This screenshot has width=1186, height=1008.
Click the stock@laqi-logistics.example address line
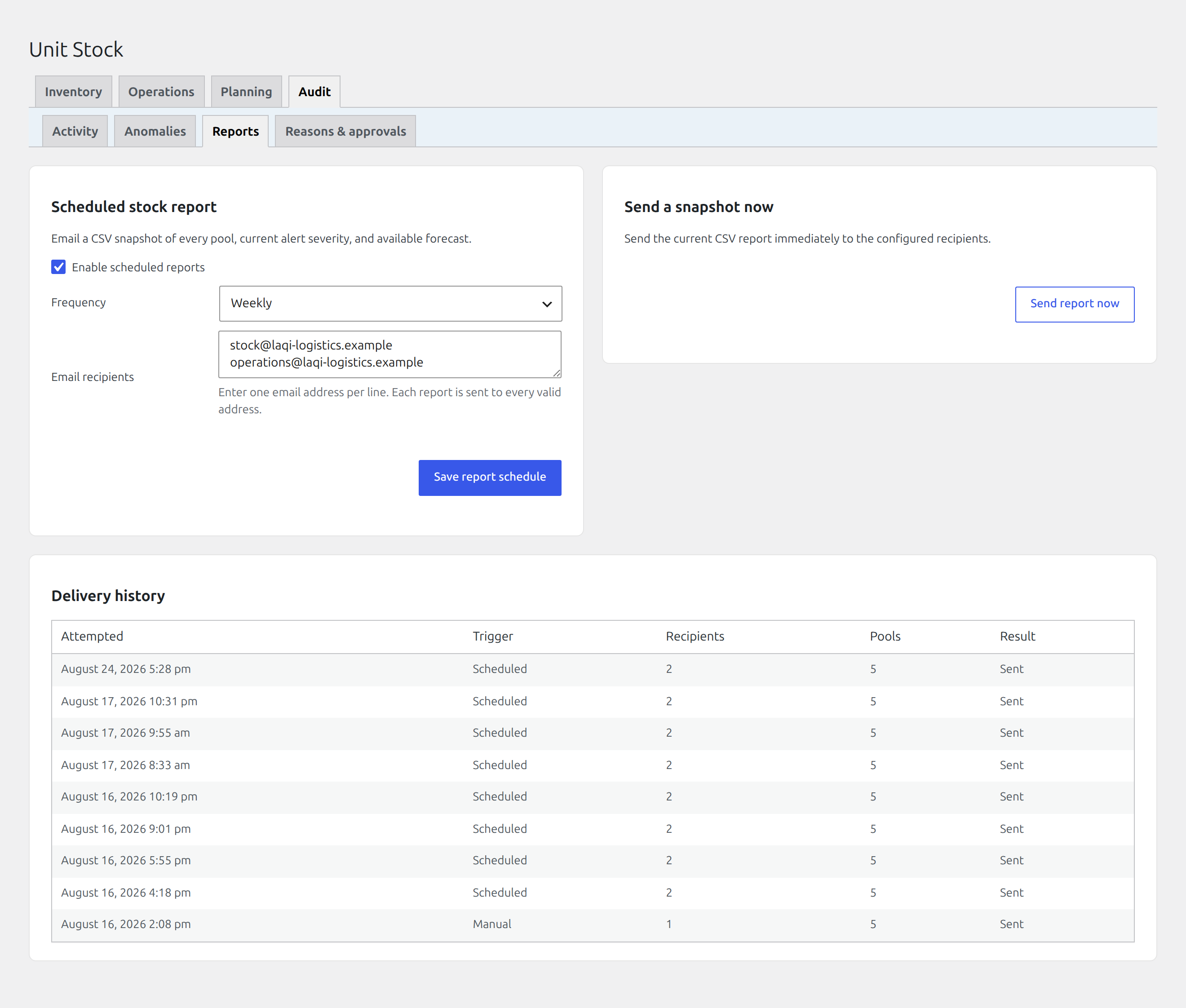(311, 345)
